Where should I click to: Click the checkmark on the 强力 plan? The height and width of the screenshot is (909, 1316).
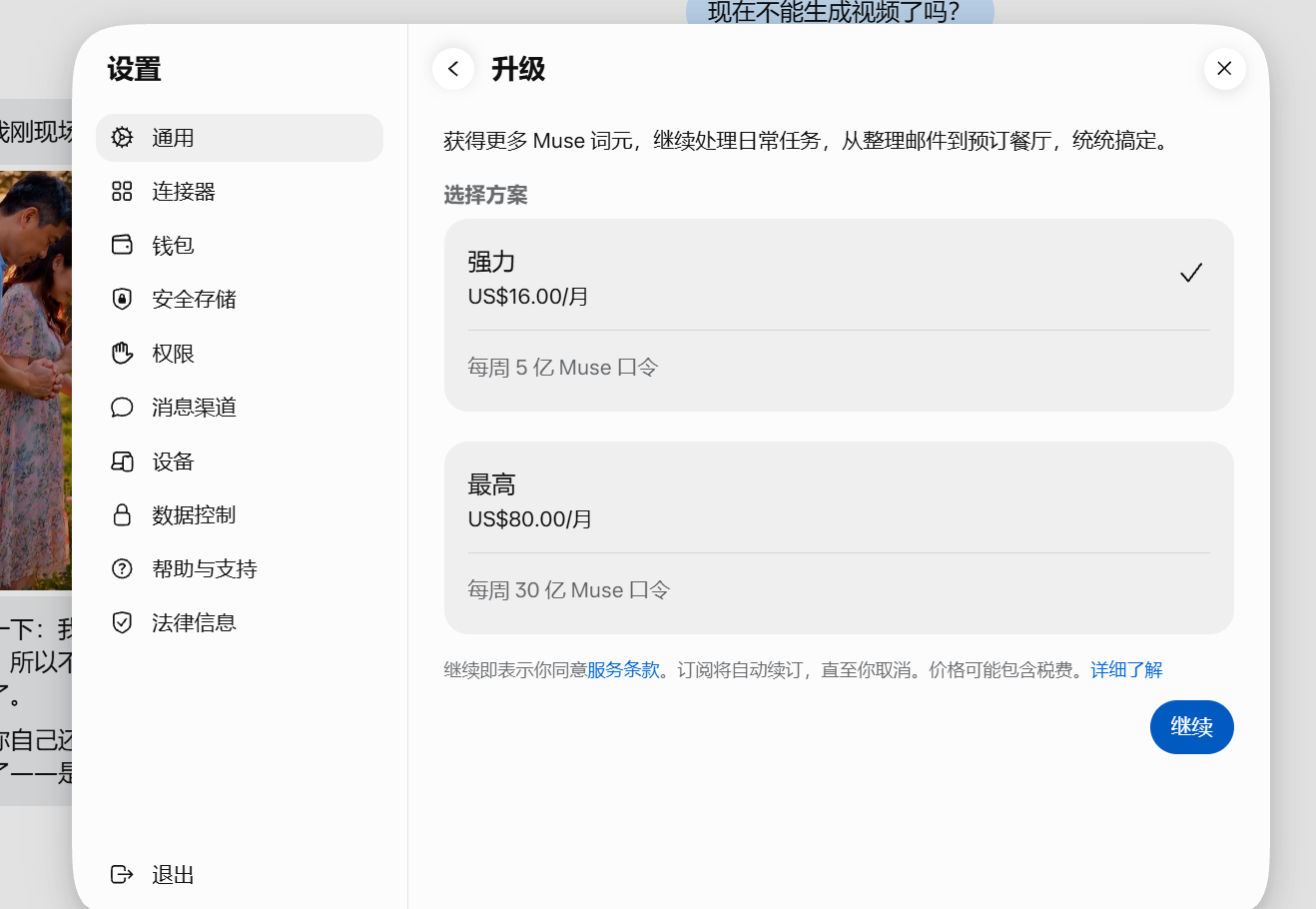coord(1191,273)
